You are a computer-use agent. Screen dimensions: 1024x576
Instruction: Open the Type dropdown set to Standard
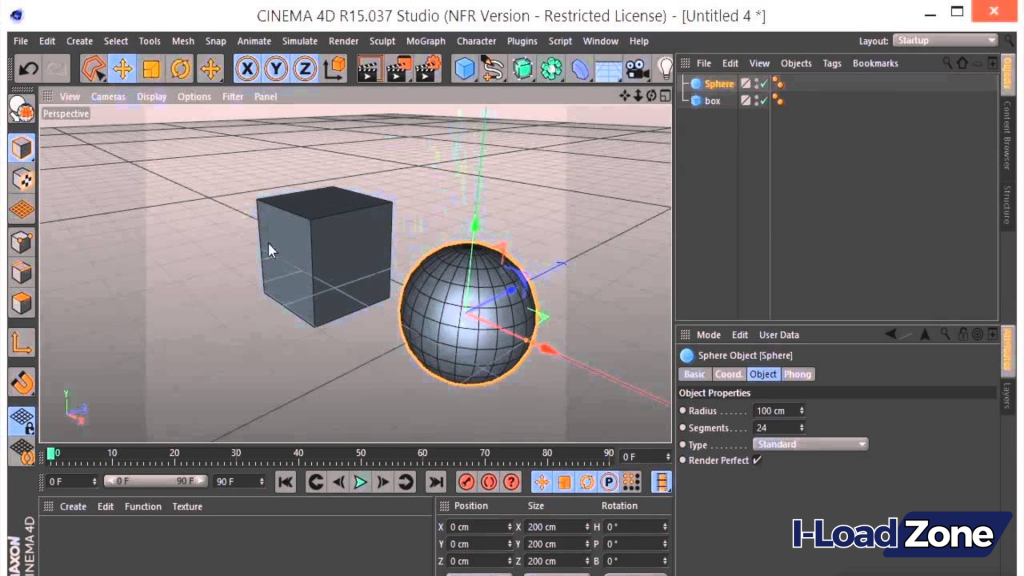(810, 444)
